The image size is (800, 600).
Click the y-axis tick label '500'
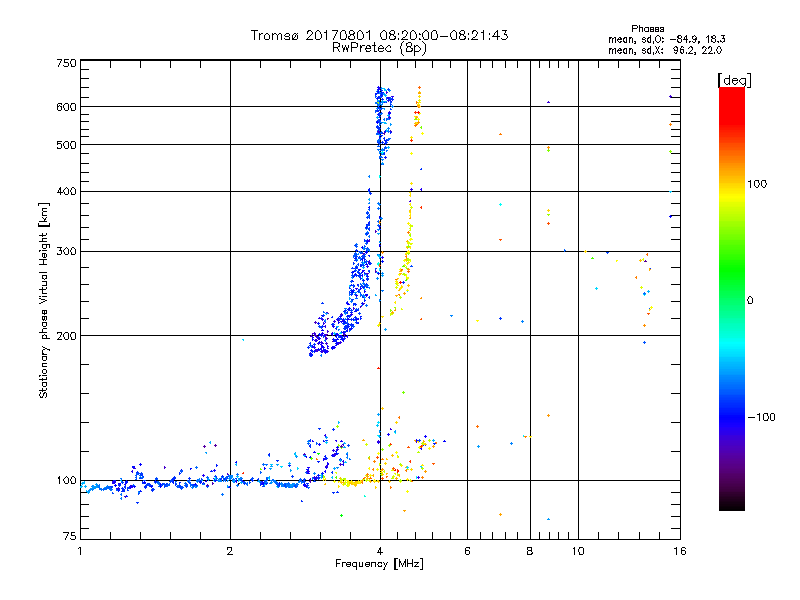(66, 145)
